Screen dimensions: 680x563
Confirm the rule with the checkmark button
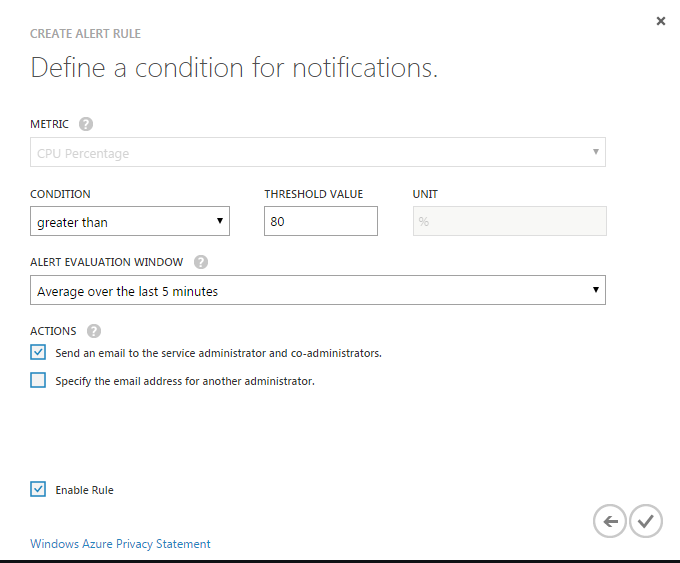click(x=646, y=520)
